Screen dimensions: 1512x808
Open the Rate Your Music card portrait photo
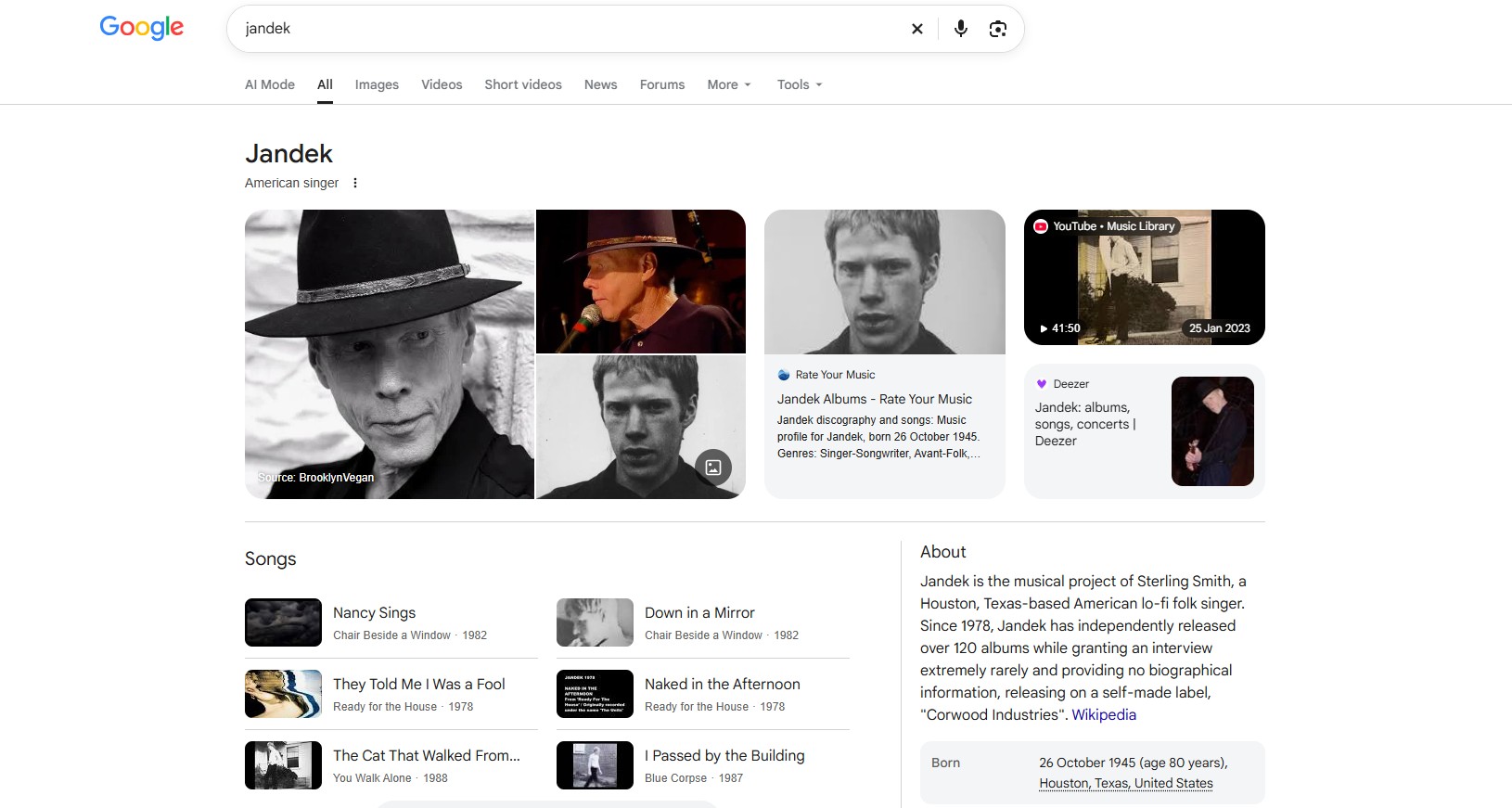point(885,282)
